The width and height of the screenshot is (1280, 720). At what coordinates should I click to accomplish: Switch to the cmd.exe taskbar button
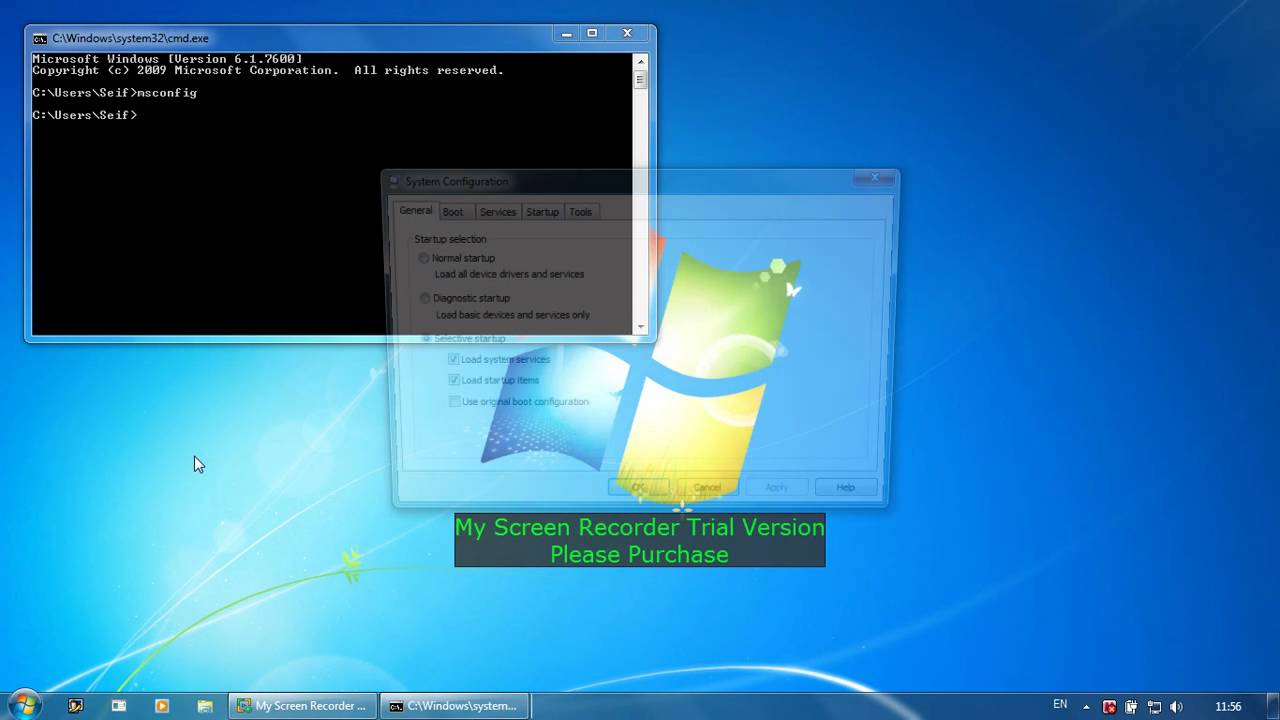[456, 706]
